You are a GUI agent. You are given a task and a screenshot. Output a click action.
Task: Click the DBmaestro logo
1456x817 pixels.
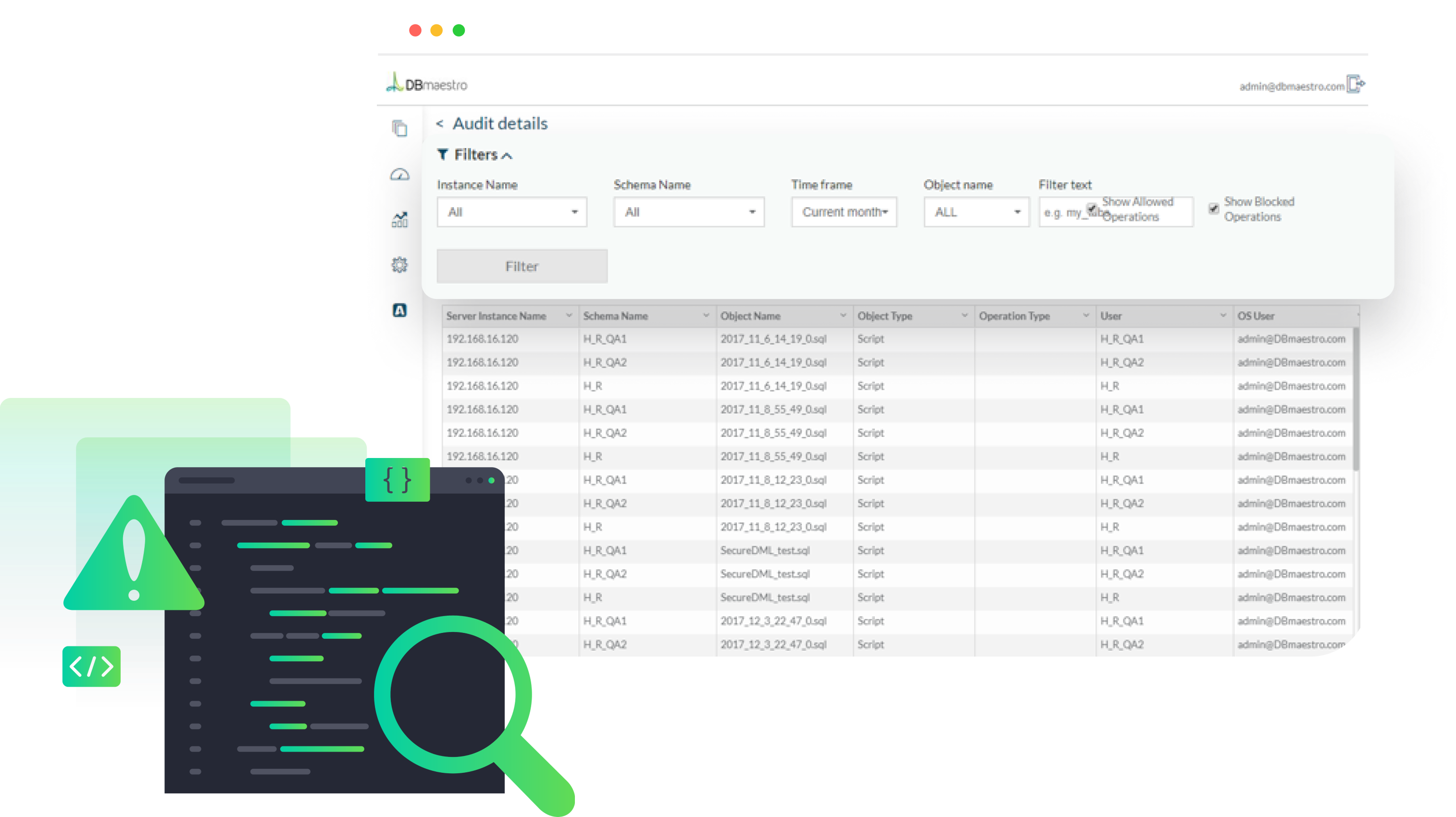427,84
